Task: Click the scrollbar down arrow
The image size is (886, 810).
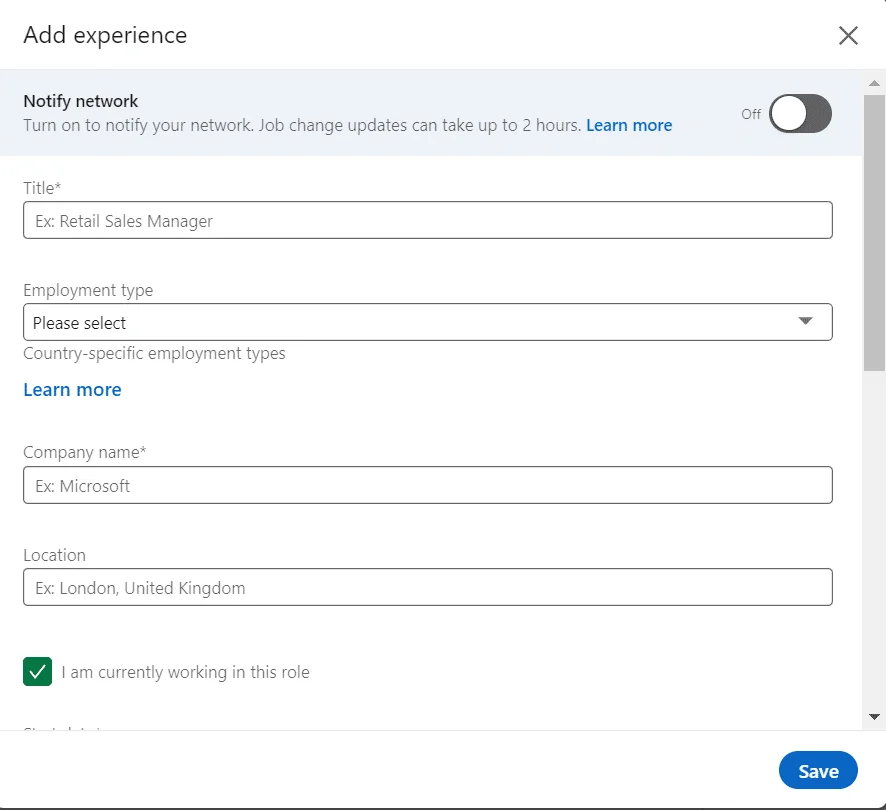Action: [874, 717]
